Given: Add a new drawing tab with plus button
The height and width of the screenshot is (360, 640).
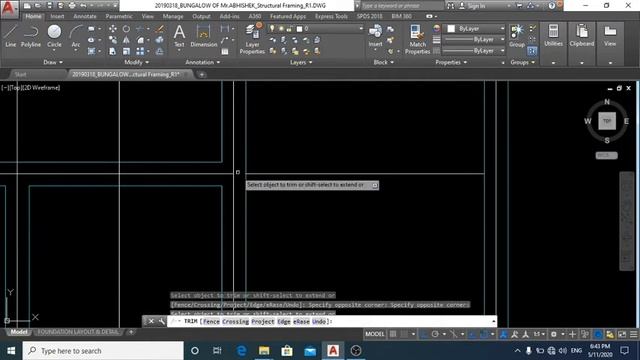Looking at the screenshot, I should [x=202, y=74].
